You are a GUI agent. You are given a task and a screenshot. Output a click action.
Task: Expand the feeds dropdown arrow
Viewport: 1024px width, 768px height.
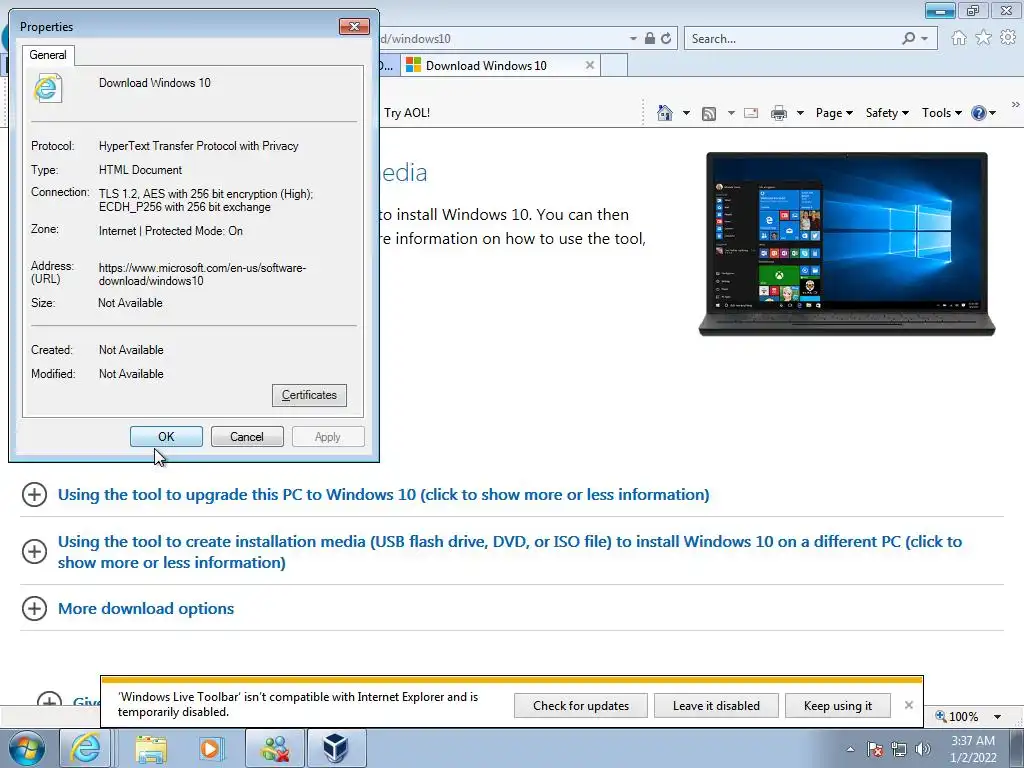(731, 114)
